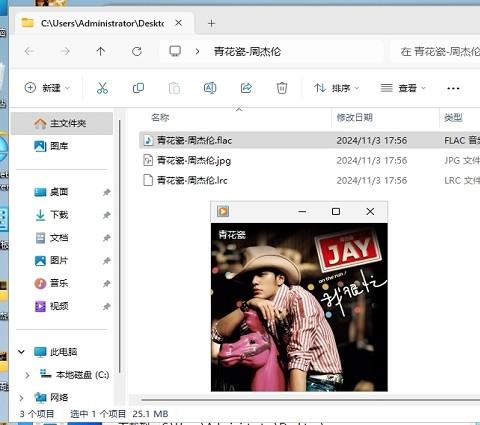Click the 青花瓷-周杰伦 breadcrumb in address bar

point(247,52)
